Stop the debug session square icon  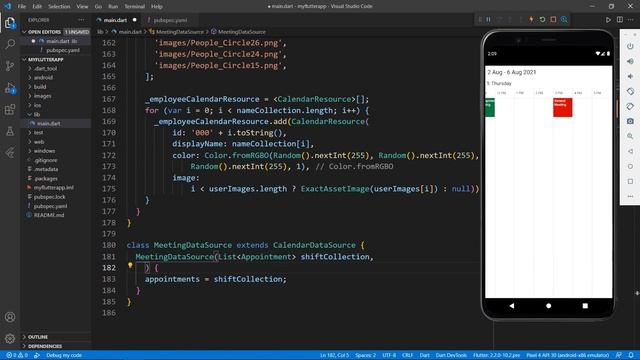pyautogui.click(x=553, y=20)
